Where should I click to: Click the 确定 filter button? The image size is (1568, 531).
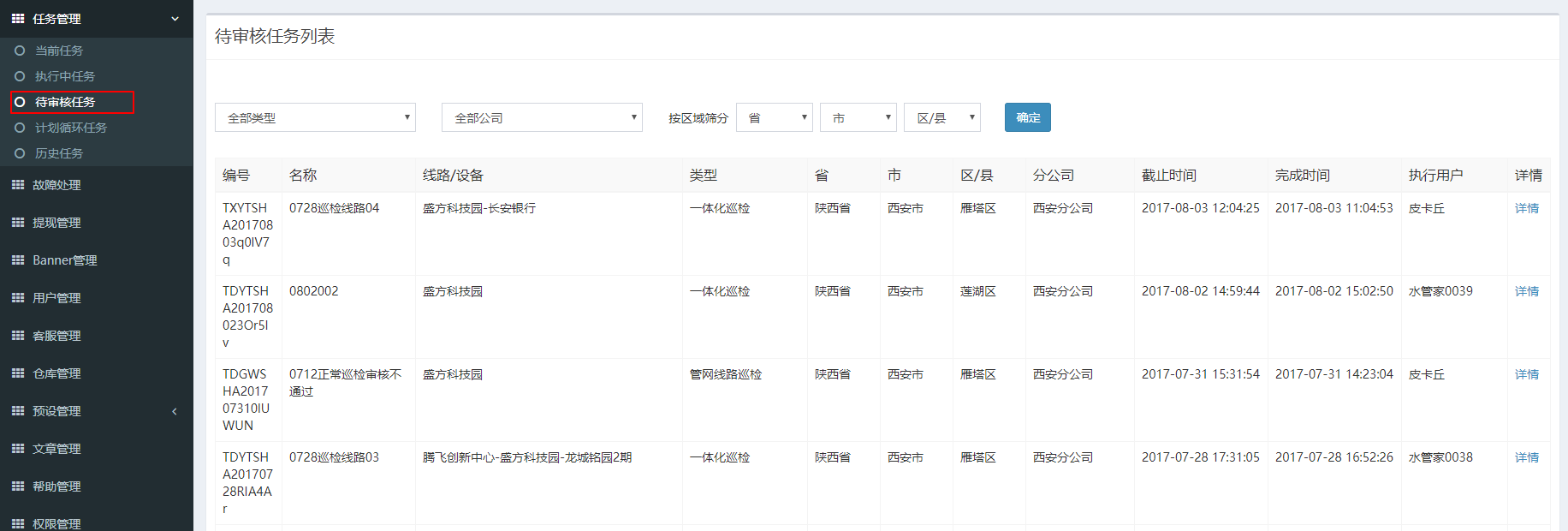tap(1028, 117)
